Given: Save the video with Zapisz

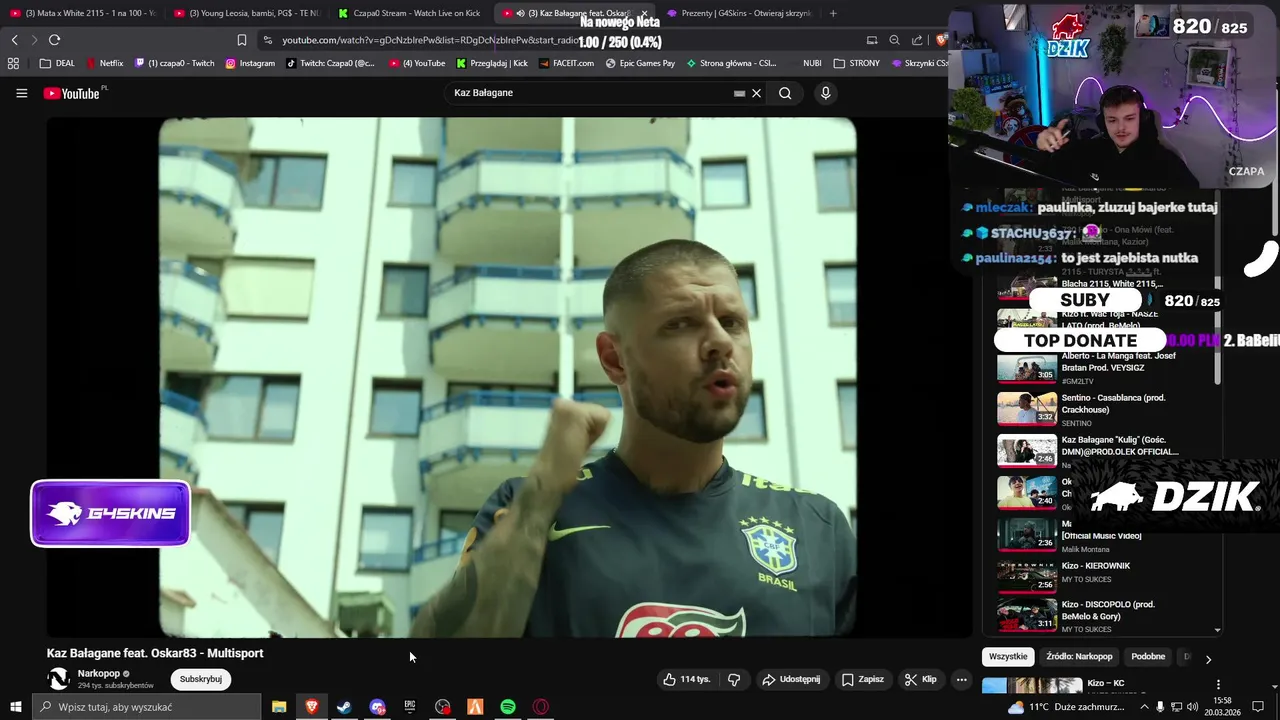Looking at the screenshot, I should [862, 679].
